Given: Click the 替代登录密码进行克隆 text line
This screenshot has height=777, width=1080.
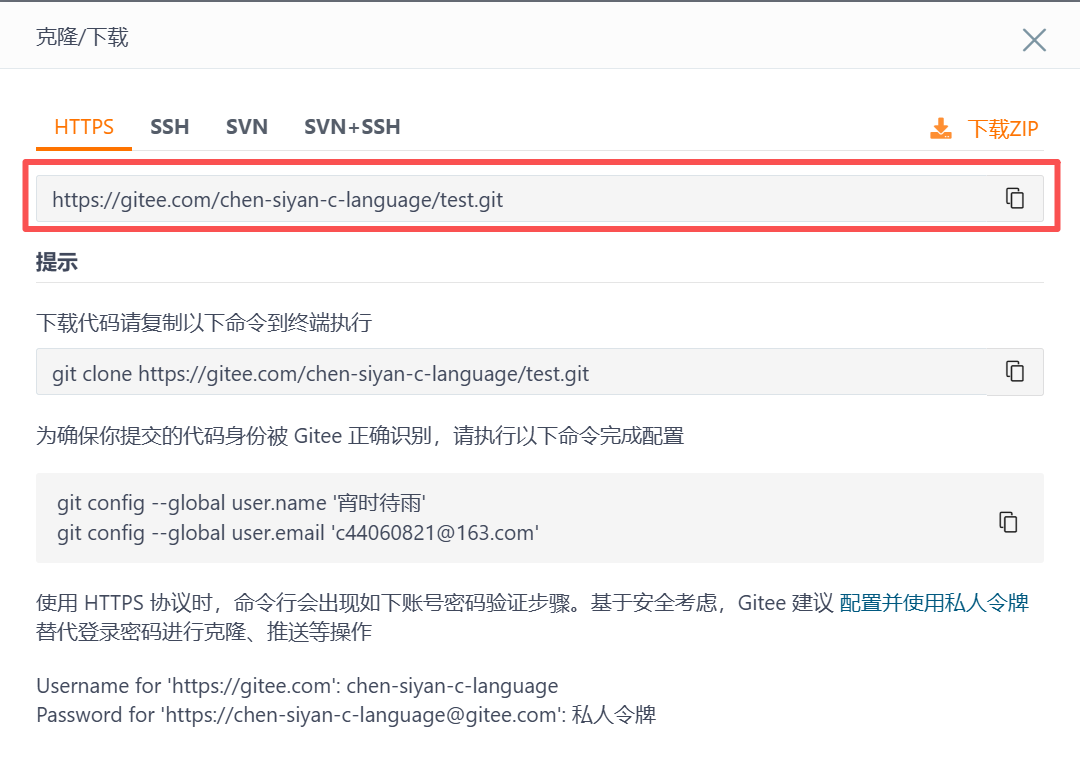Looking at the screenshot, I should [x=204, y=632].
